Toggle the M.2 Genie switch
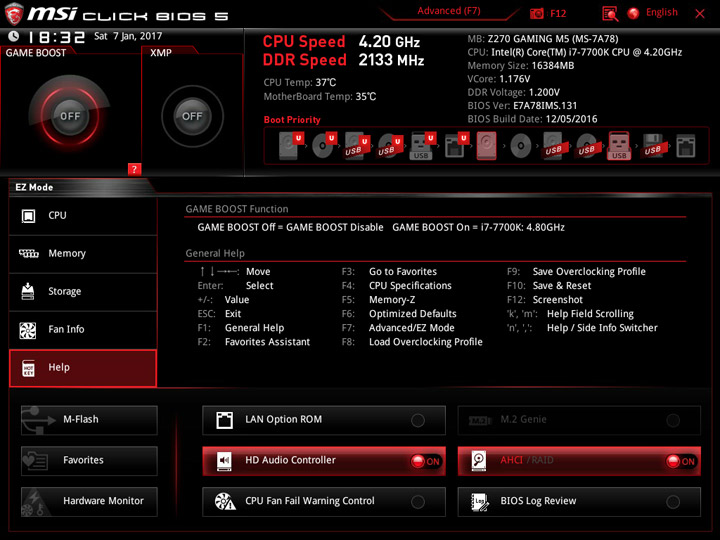 coord(673,420)
